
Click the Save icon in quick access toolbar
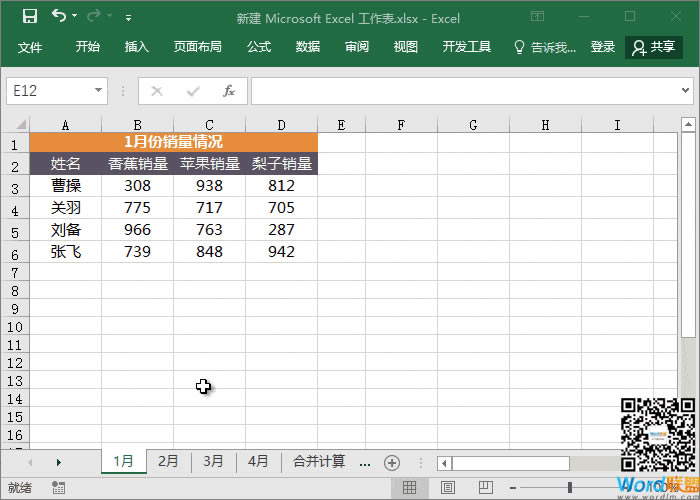point(30,17)
